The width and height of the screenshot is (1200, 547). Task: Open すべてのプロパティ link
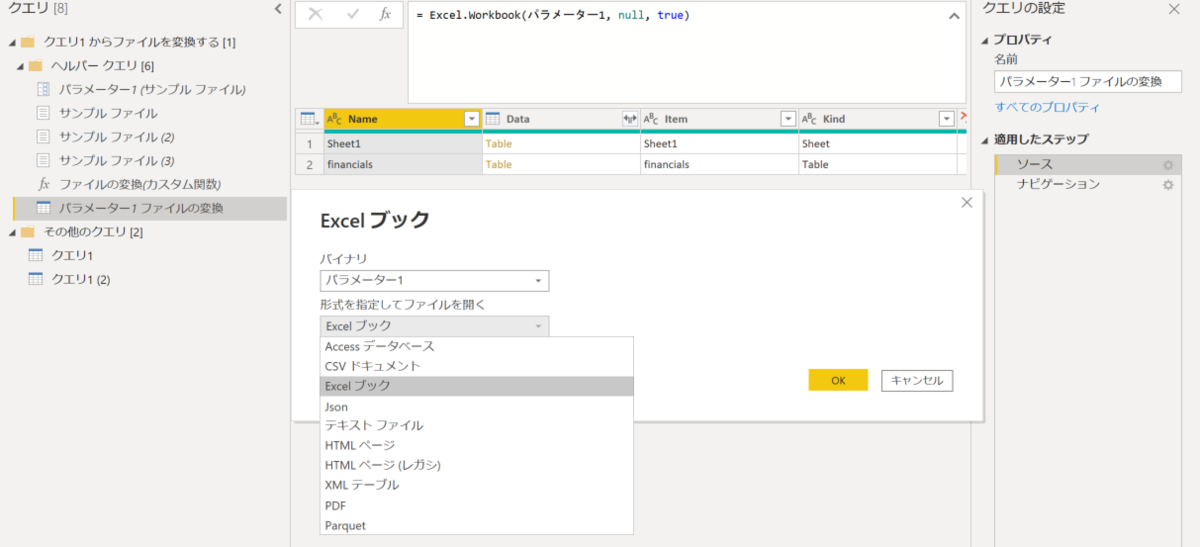tap(1047, 107)
